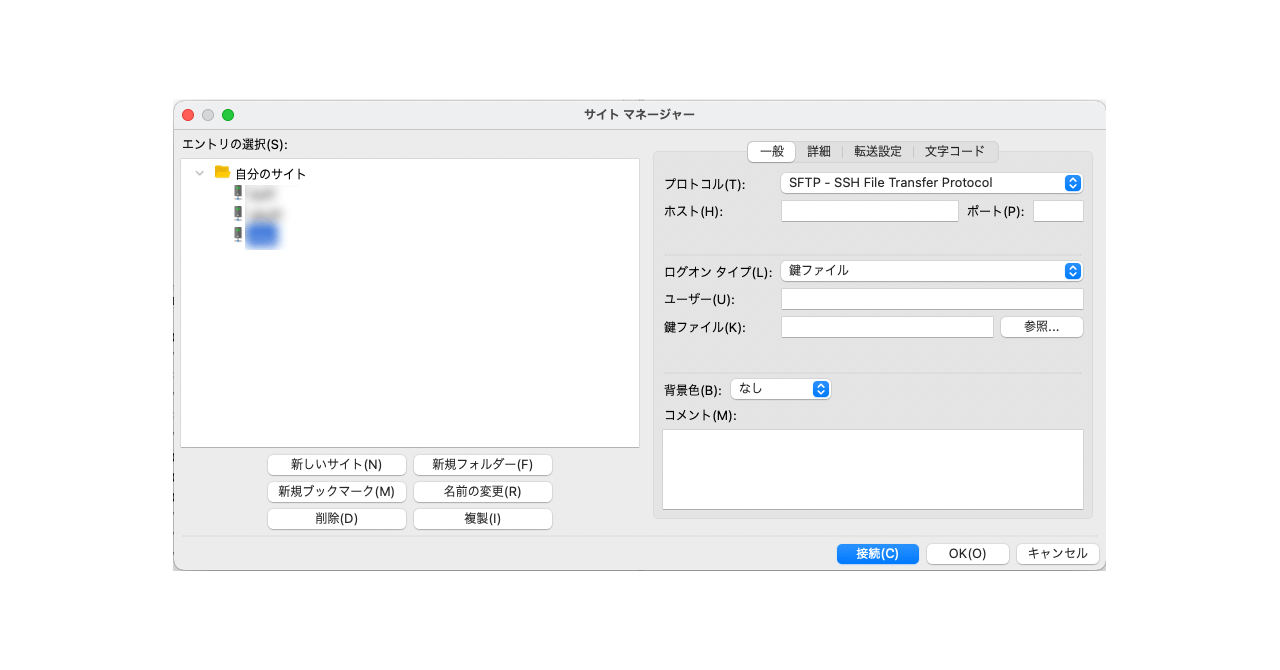Image resolution: width=1280 pixels, height=670 pixels.
Task: Select the second server entry icon in tree
Action: pyautogui.click(x=238, y=214)
